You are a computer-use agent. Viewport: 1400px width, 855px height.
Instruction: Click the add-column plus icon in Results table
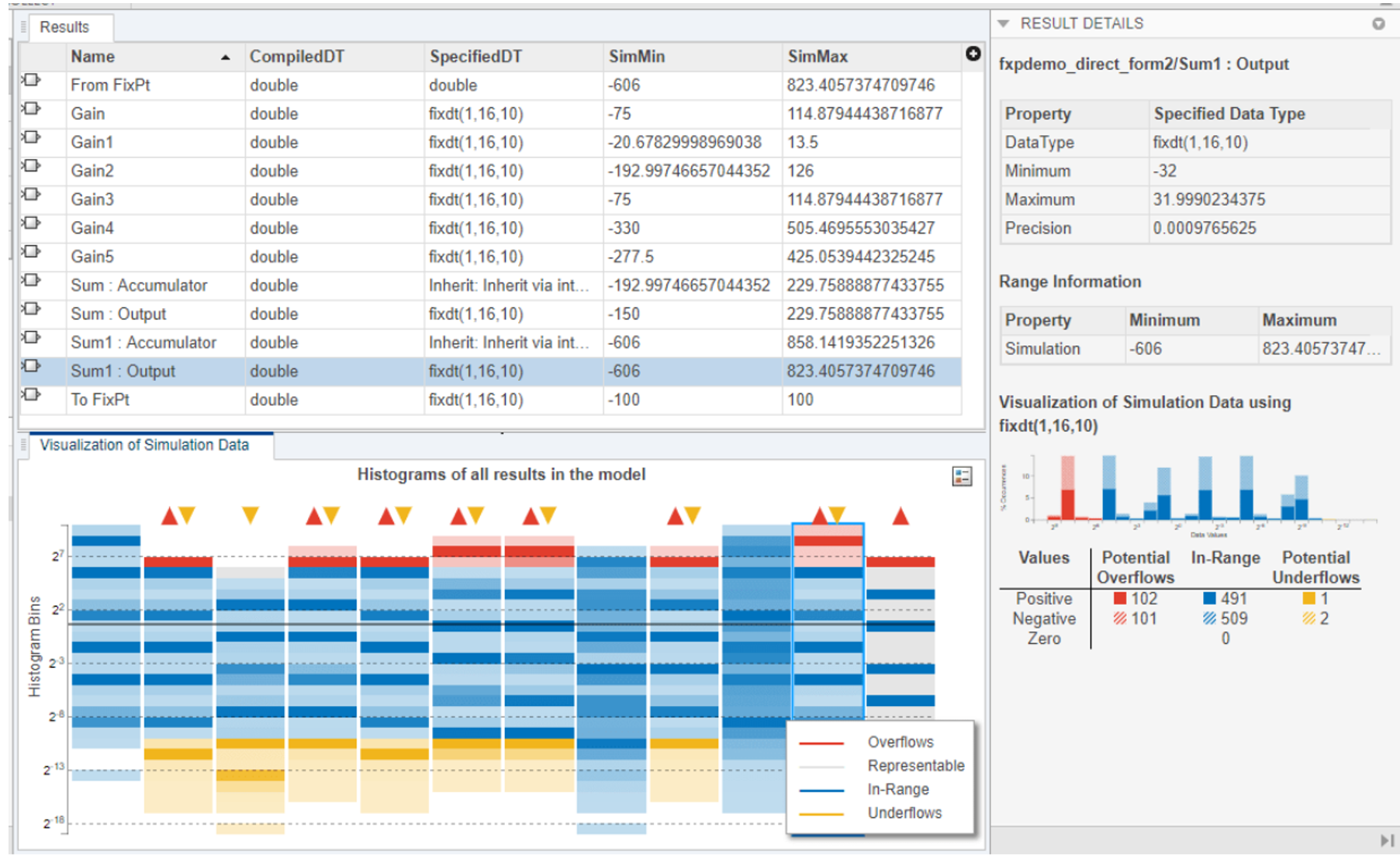(x=973, y=54)
